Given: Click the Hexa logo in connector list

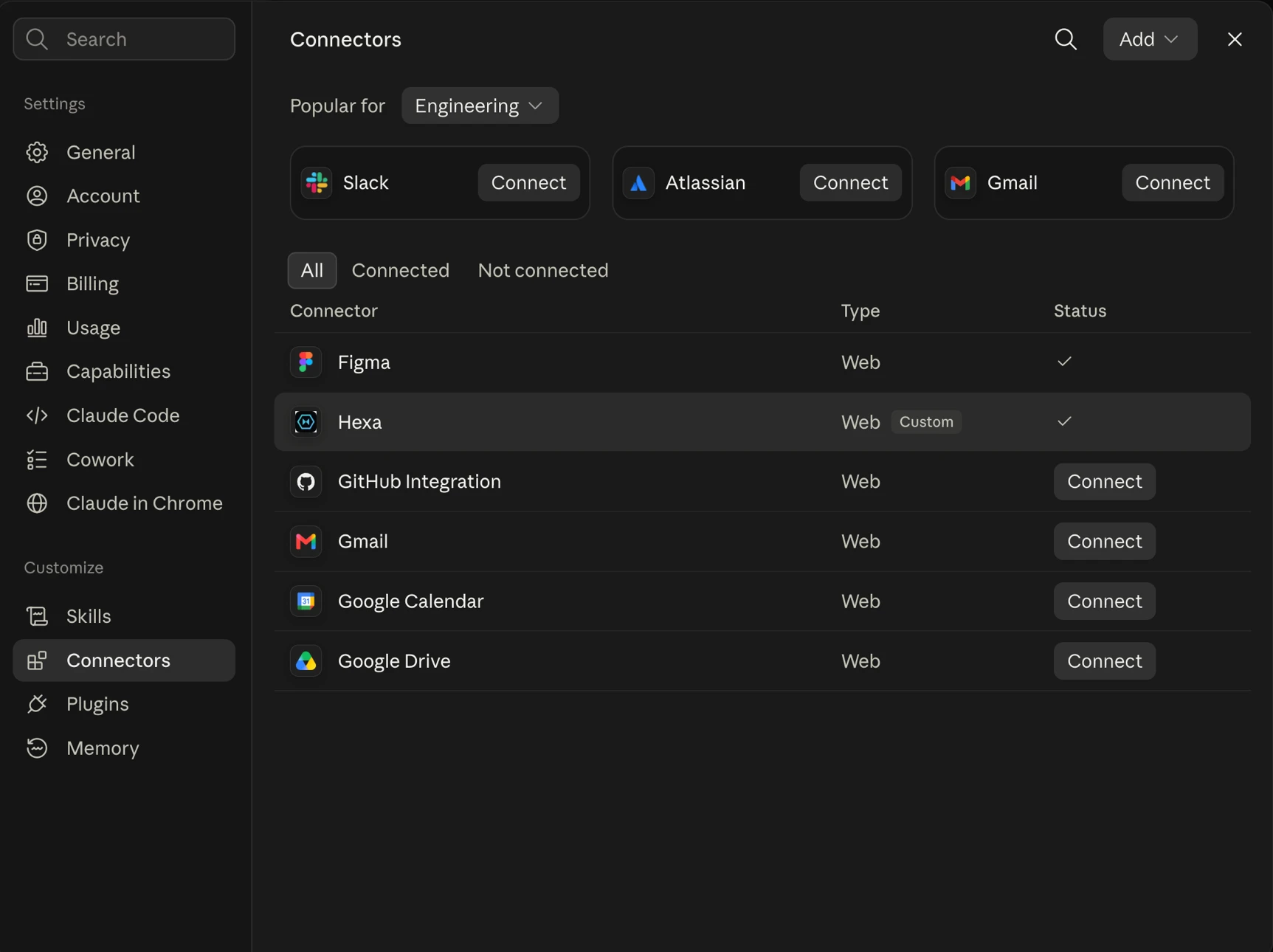Looking at the screenshot, I should [306, 422].
